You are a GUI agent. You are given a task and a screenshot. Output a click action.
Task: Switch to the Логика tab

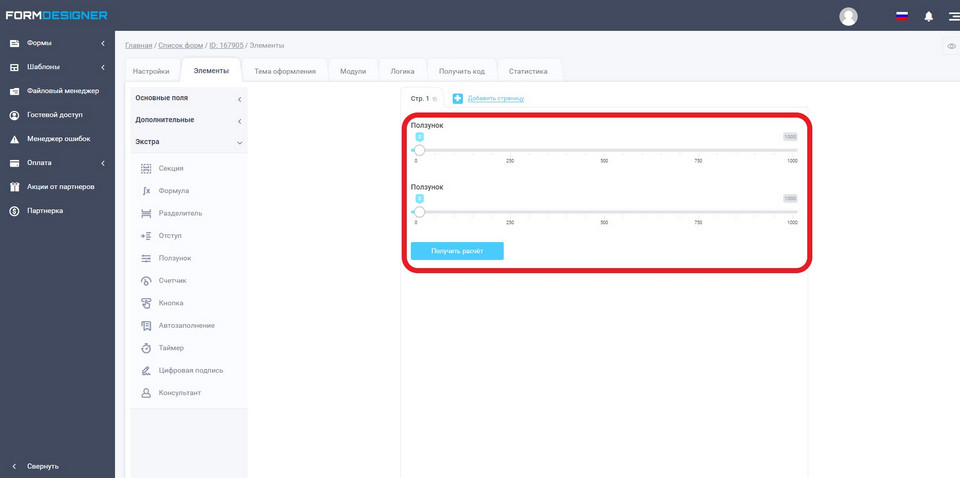point(402,71)
